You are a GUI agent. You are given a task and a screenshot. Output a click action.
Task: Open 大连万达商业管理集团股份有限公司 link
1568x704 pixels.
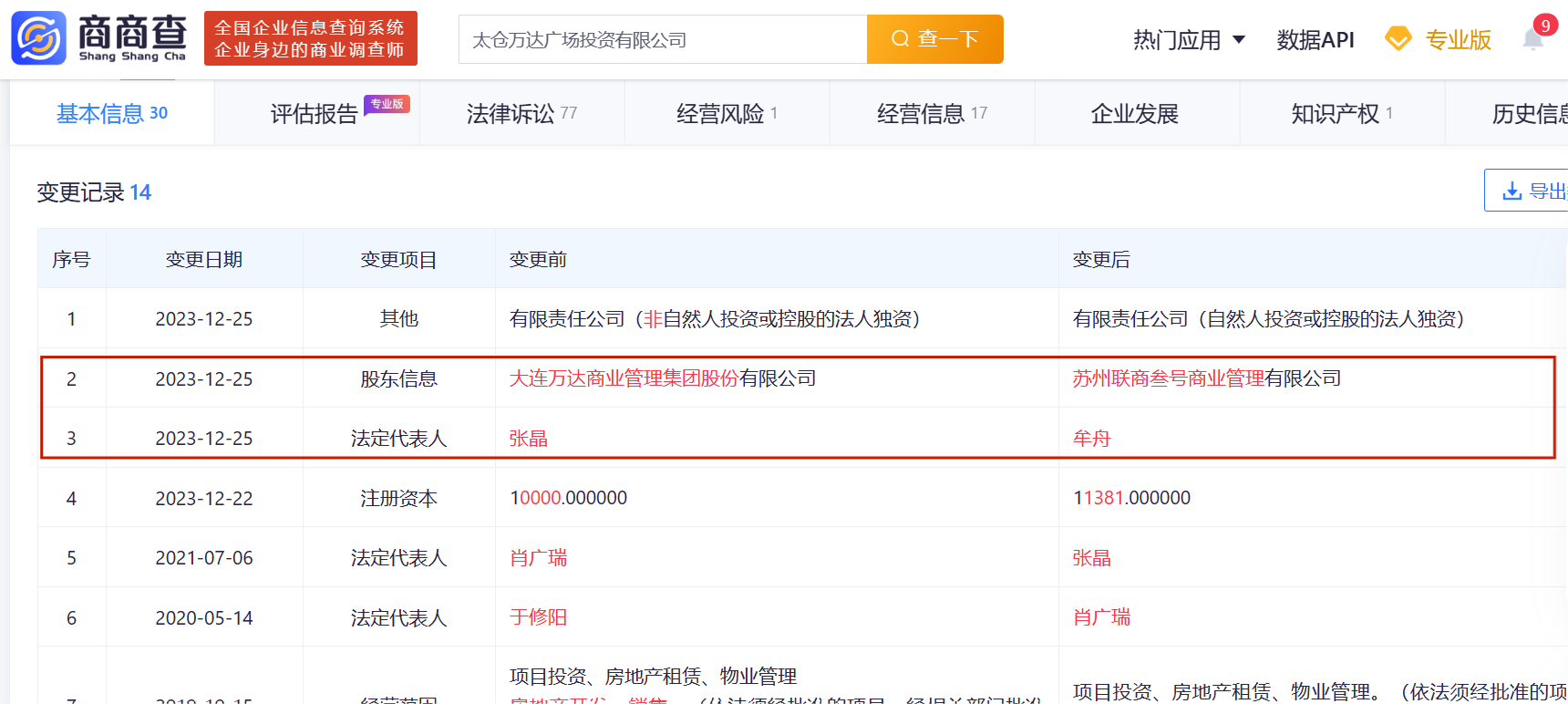[x=663, y=378]
